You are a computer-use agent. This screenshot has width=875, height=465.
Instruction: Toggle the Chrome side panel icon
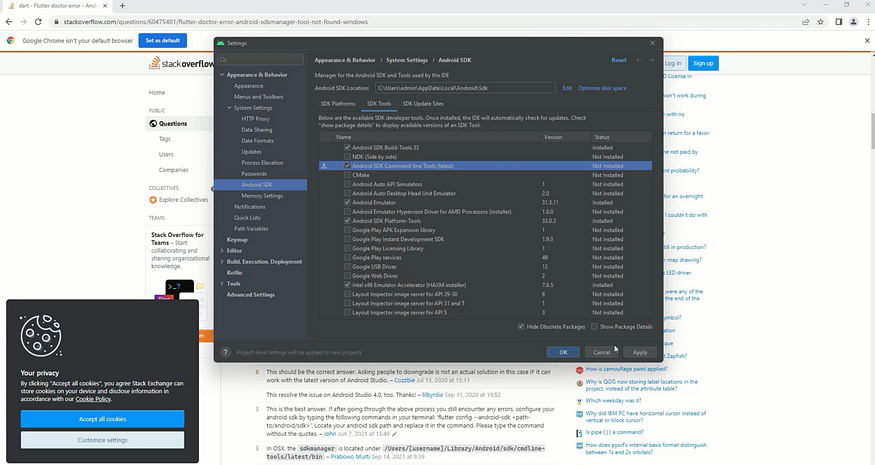coord(838,22)
